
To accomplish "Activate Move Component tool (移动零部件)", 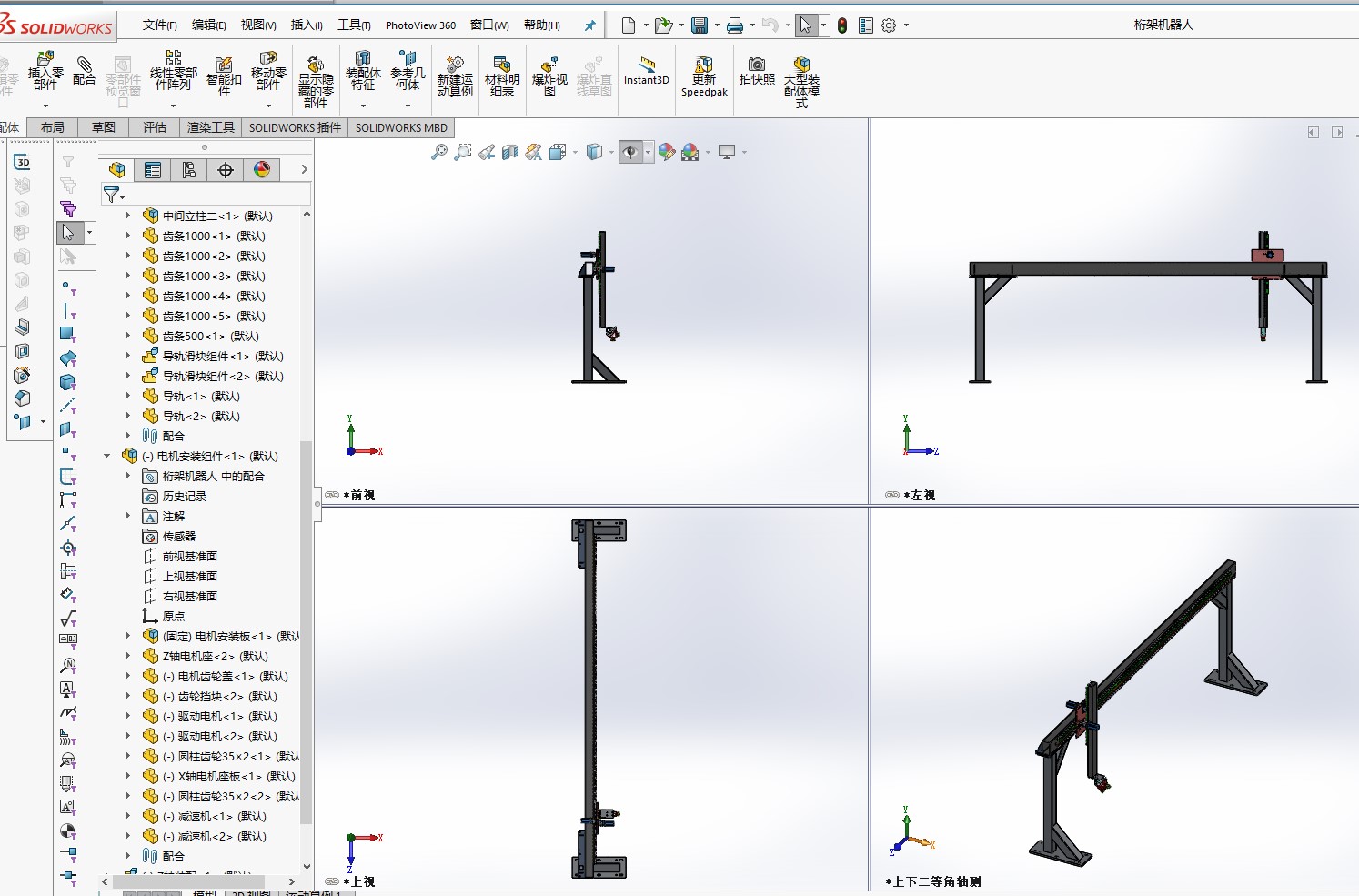I will 268,71.
